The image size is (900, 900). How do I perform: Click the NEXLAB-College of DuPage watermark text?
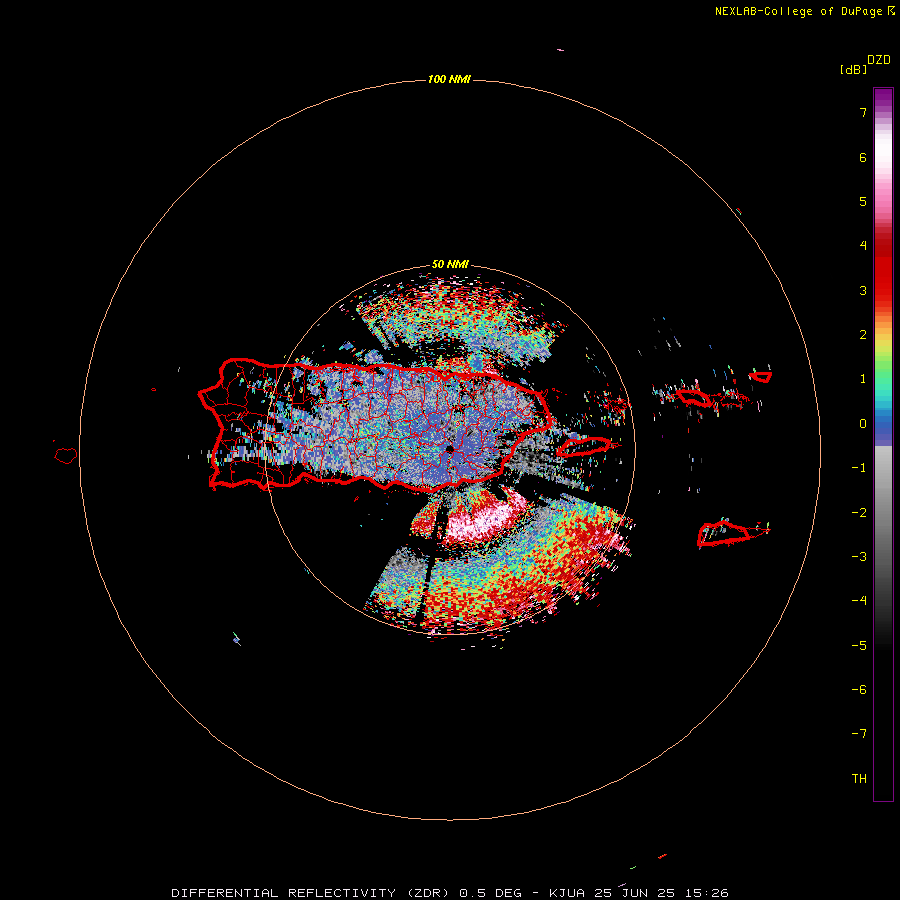[798, 11]
